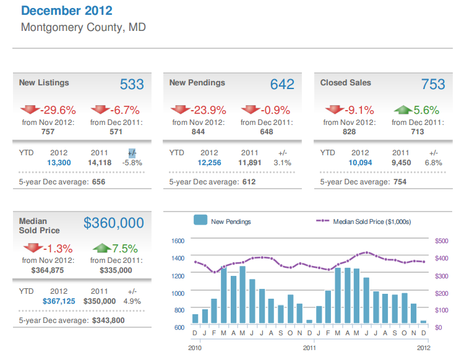
Task: Click red down arrow beside -23.9% New Pendings
Action: click(180, 109)
